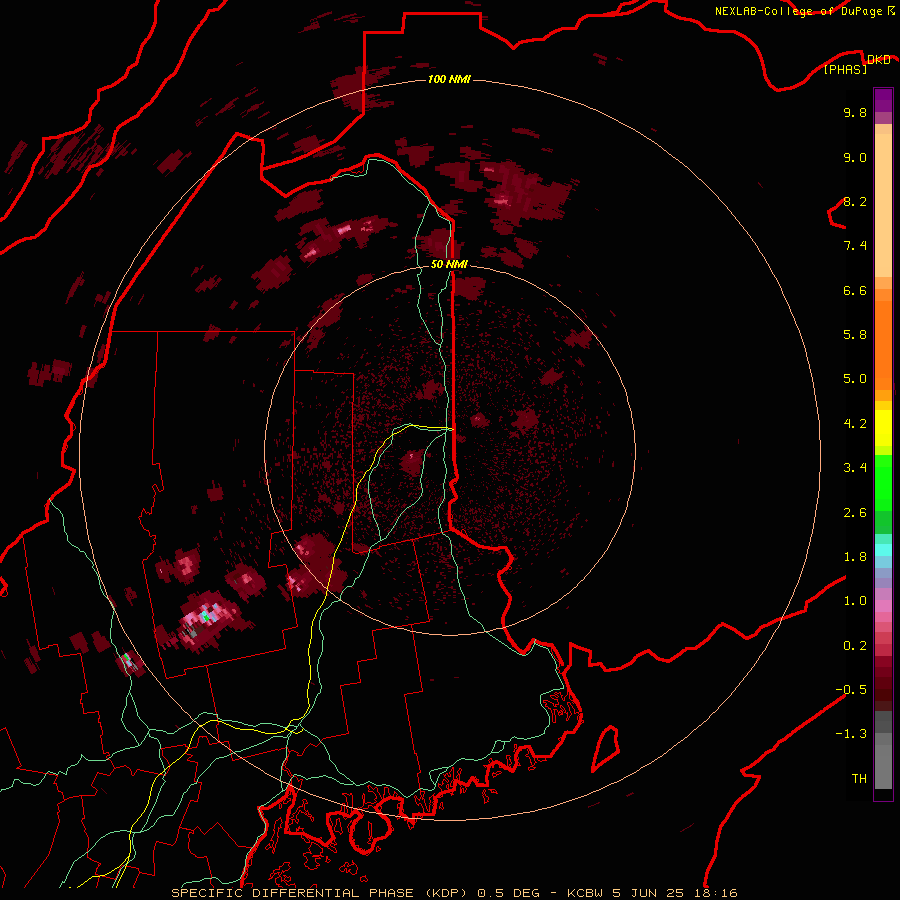Pick the dark maroon color bar segment near -0.5
Viewport: 900px width, 900px height.
coord(883,689)
